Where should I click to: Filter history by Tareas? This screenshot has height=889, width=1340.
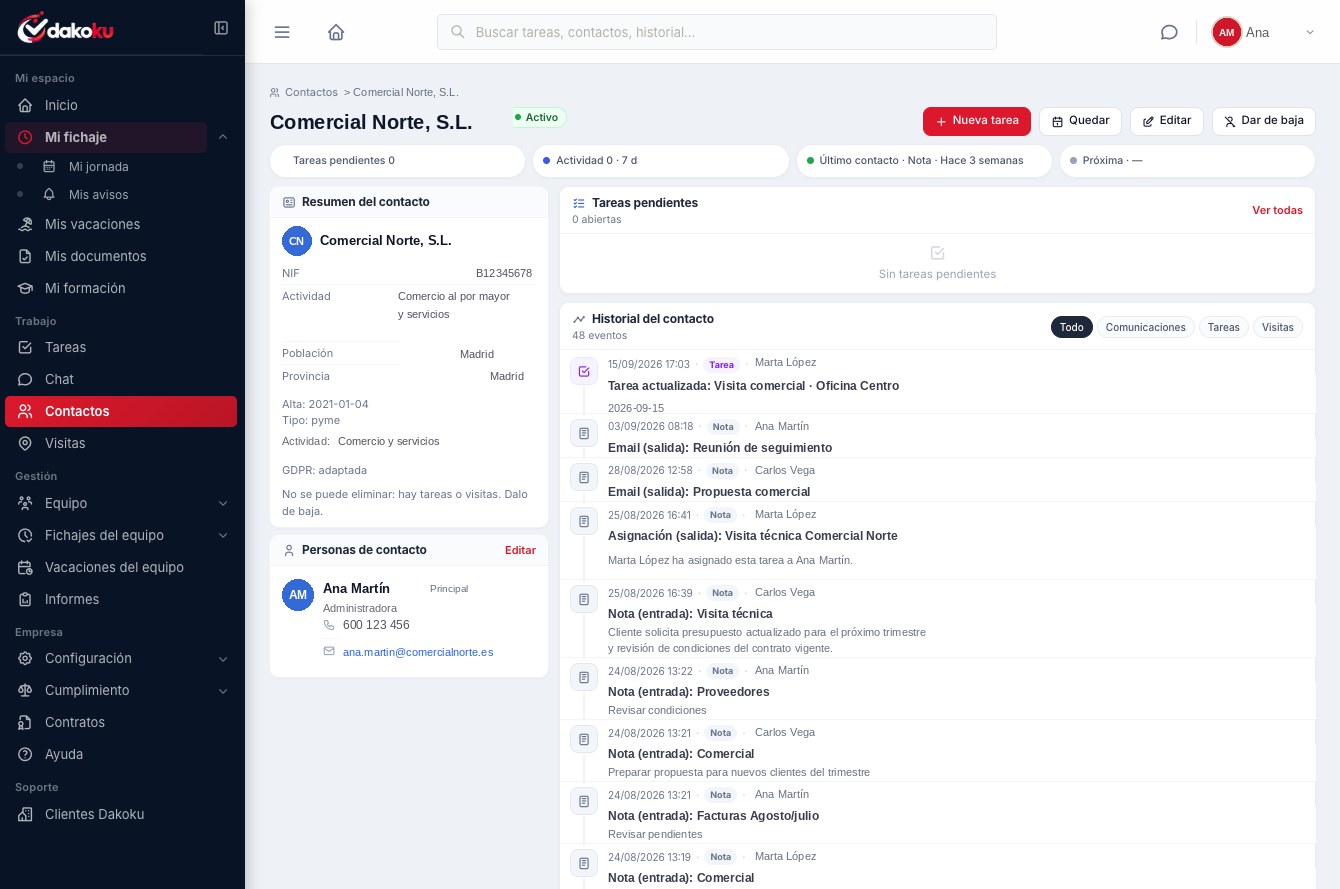[x=1224, y=327]
